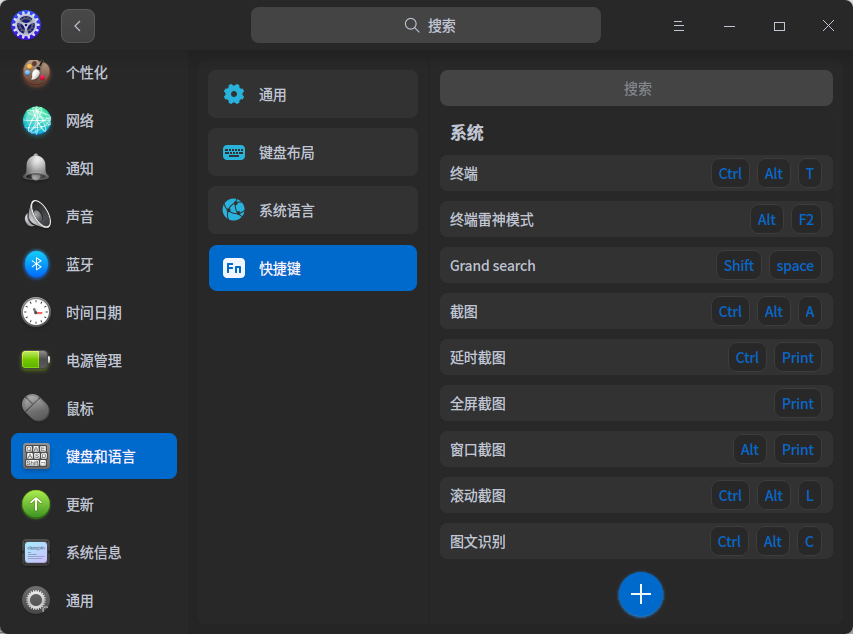Click the 键盘布局 keyboard icon
This screenshot has height=634, width=853.
click(x=234, y=152)
